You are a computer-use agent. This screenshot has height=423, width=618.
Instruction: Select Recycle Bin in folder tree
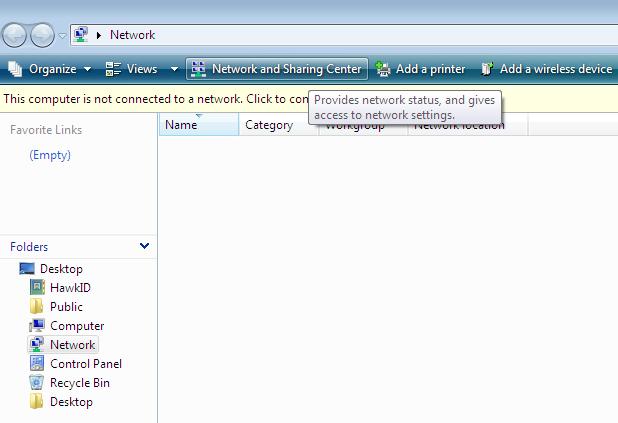tap(80, 383)
